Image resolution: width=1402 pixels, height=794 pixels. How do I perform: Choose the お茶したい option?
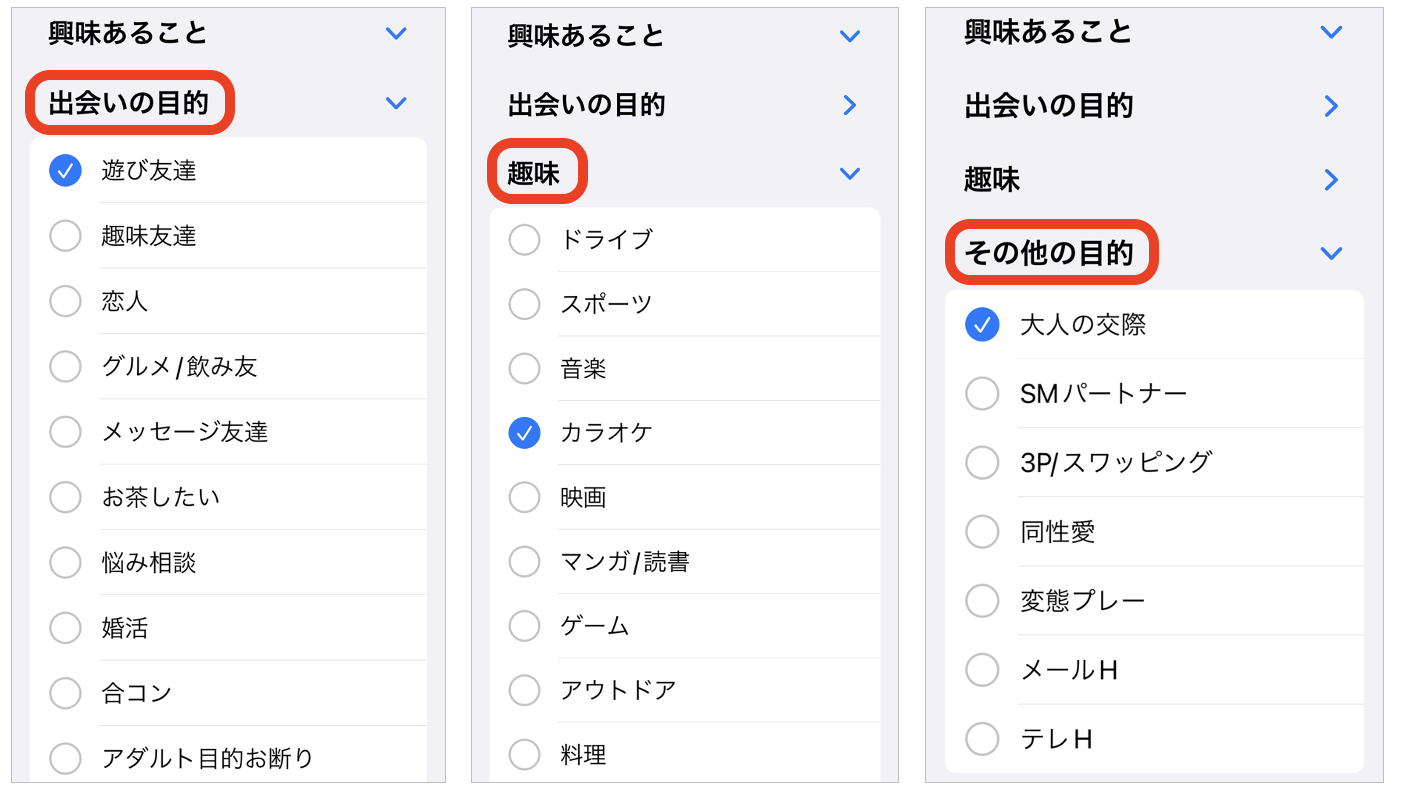pos(65,497)
